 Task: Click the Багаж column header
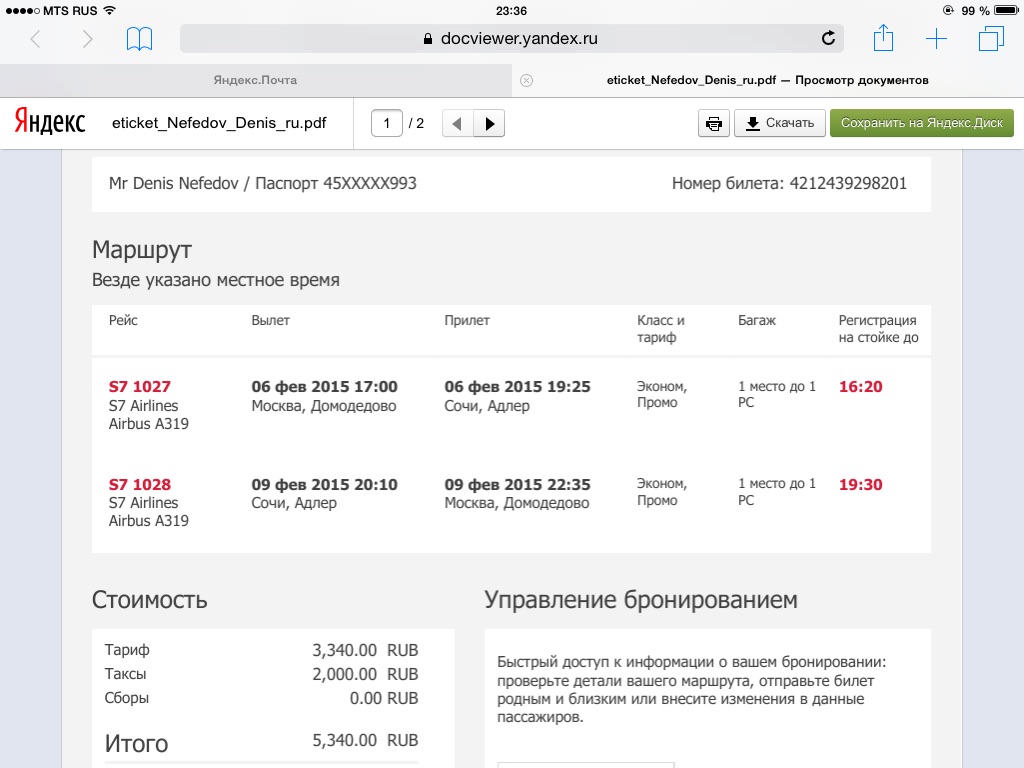point(757,320)
